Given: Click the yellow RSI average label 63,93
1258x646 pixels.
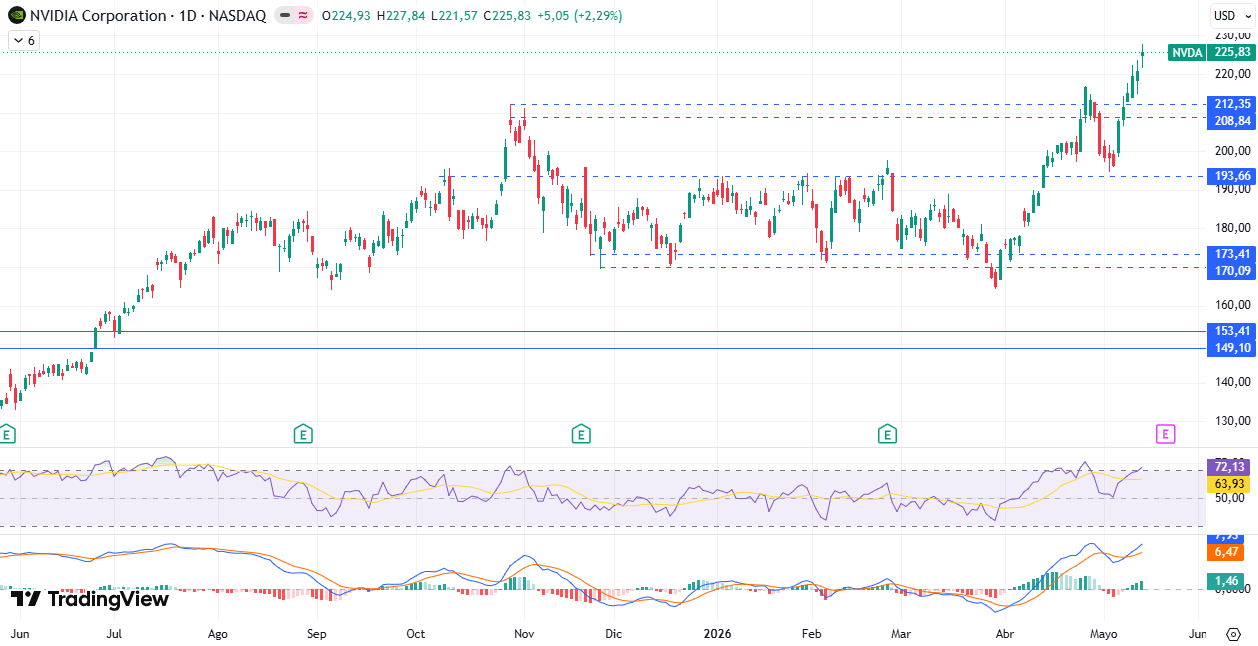Looking at the screenshot, I should pos(1230,484).
